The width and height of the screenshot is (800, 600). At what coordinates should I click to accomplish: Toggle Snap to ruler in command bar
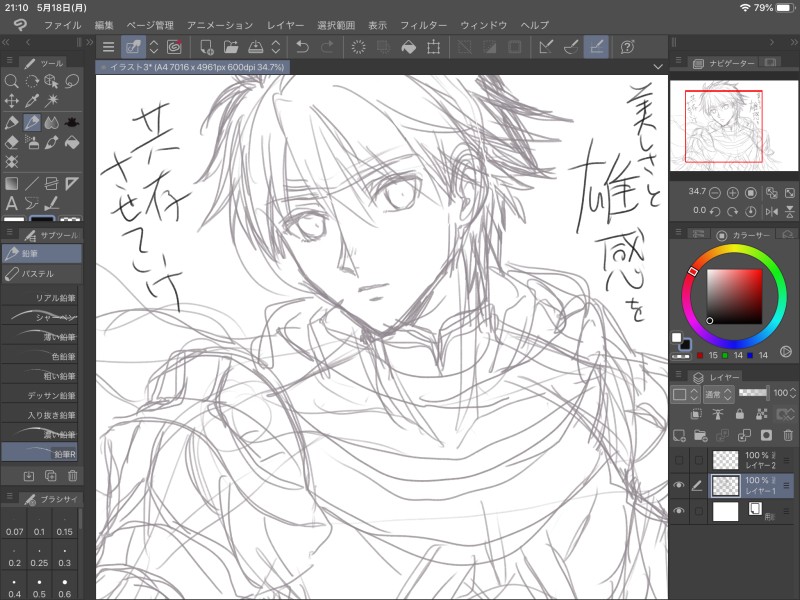(x=546, y=47)
